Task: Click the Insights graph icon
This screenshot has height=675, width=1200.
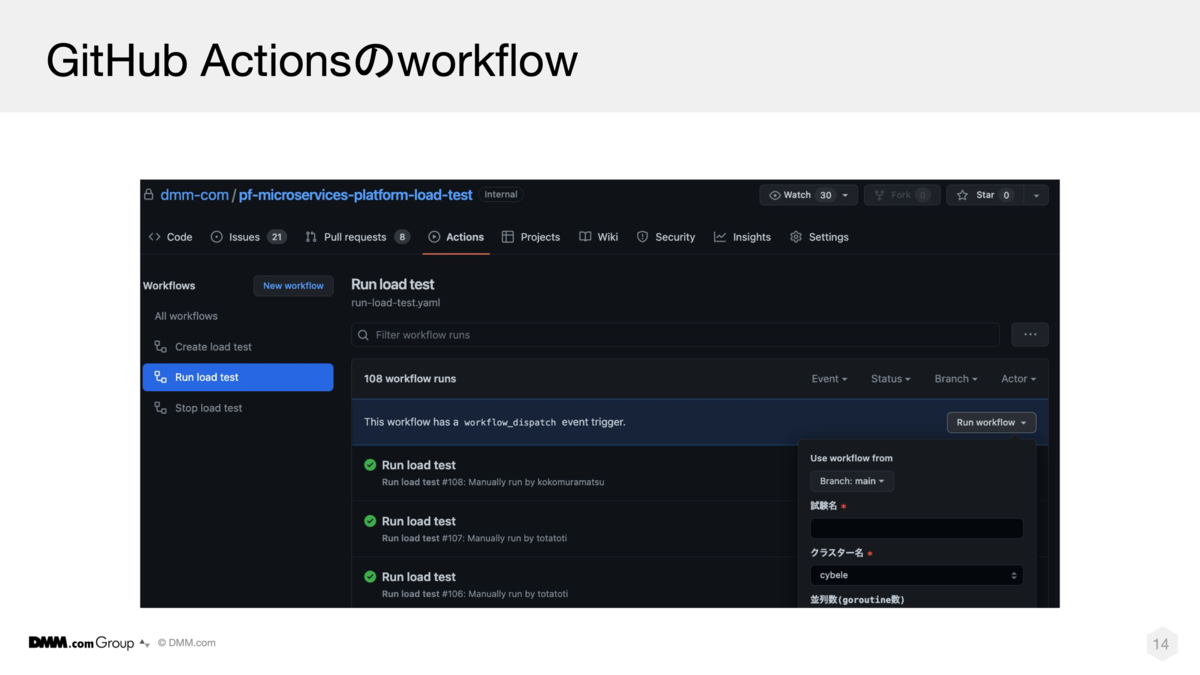Action: coord(720,237)
